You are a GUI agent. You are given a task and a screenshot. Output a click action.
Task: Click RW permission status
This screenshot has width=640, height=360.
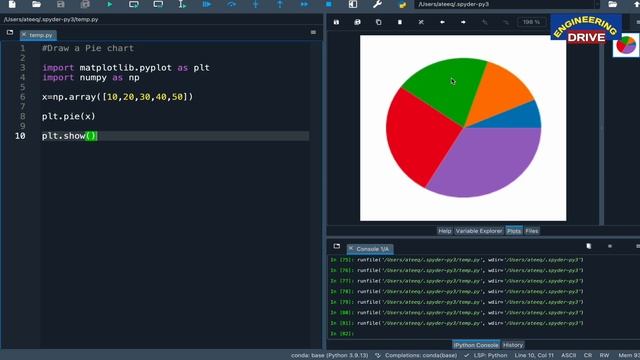point(604,356)
